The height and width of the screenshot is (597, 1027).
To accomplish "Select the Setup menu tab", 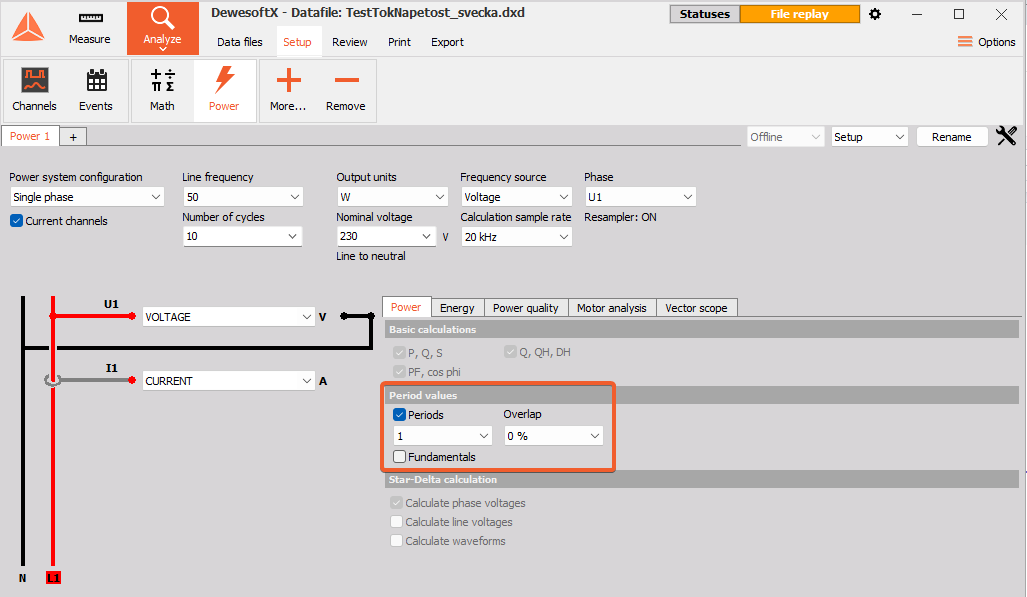I will pyautogui.click(x=297, y=42).
